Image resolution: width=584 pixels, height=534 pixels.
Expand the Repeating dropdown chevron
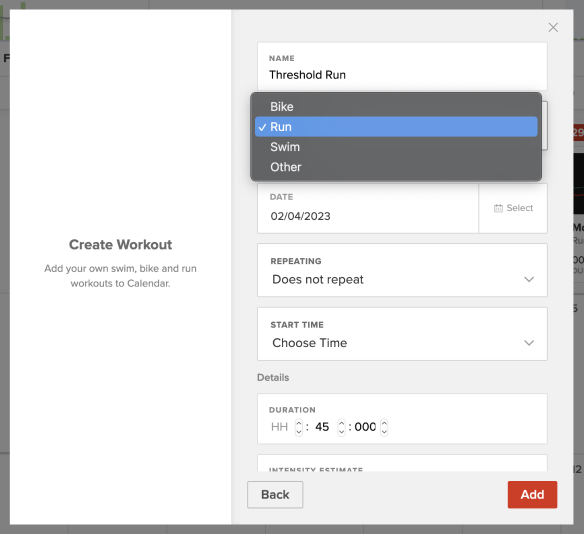click(x=529, y=279)
